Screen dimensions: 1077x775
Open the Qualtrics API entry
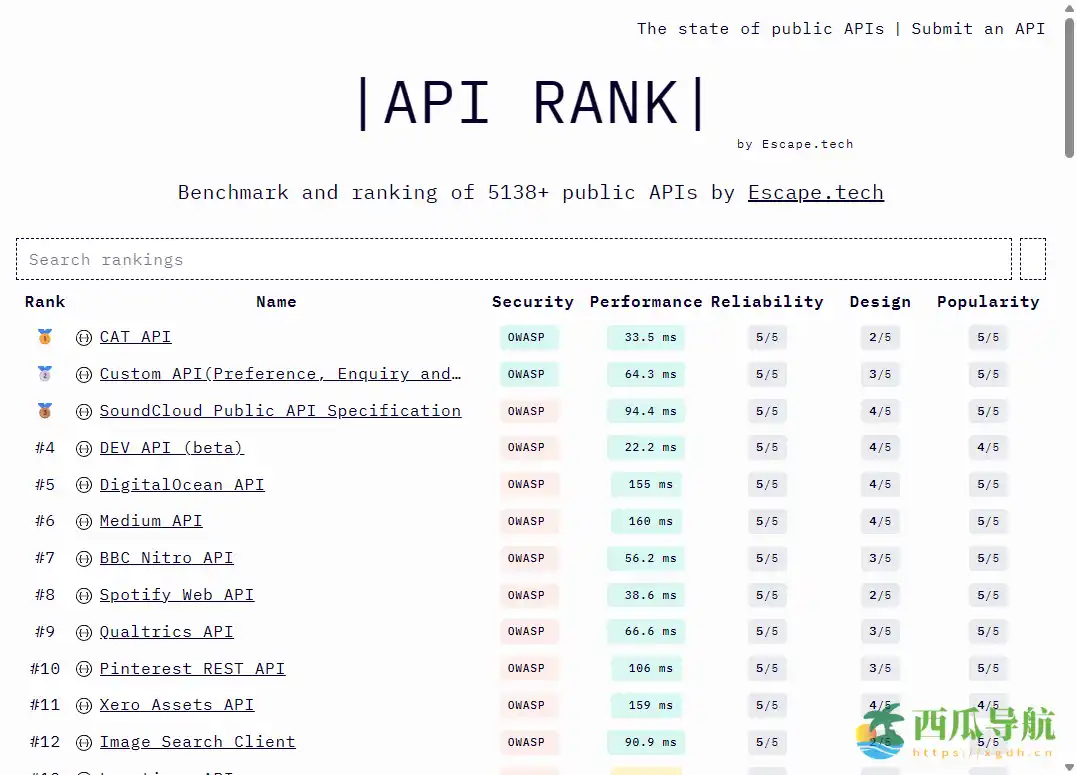[166, 631]
